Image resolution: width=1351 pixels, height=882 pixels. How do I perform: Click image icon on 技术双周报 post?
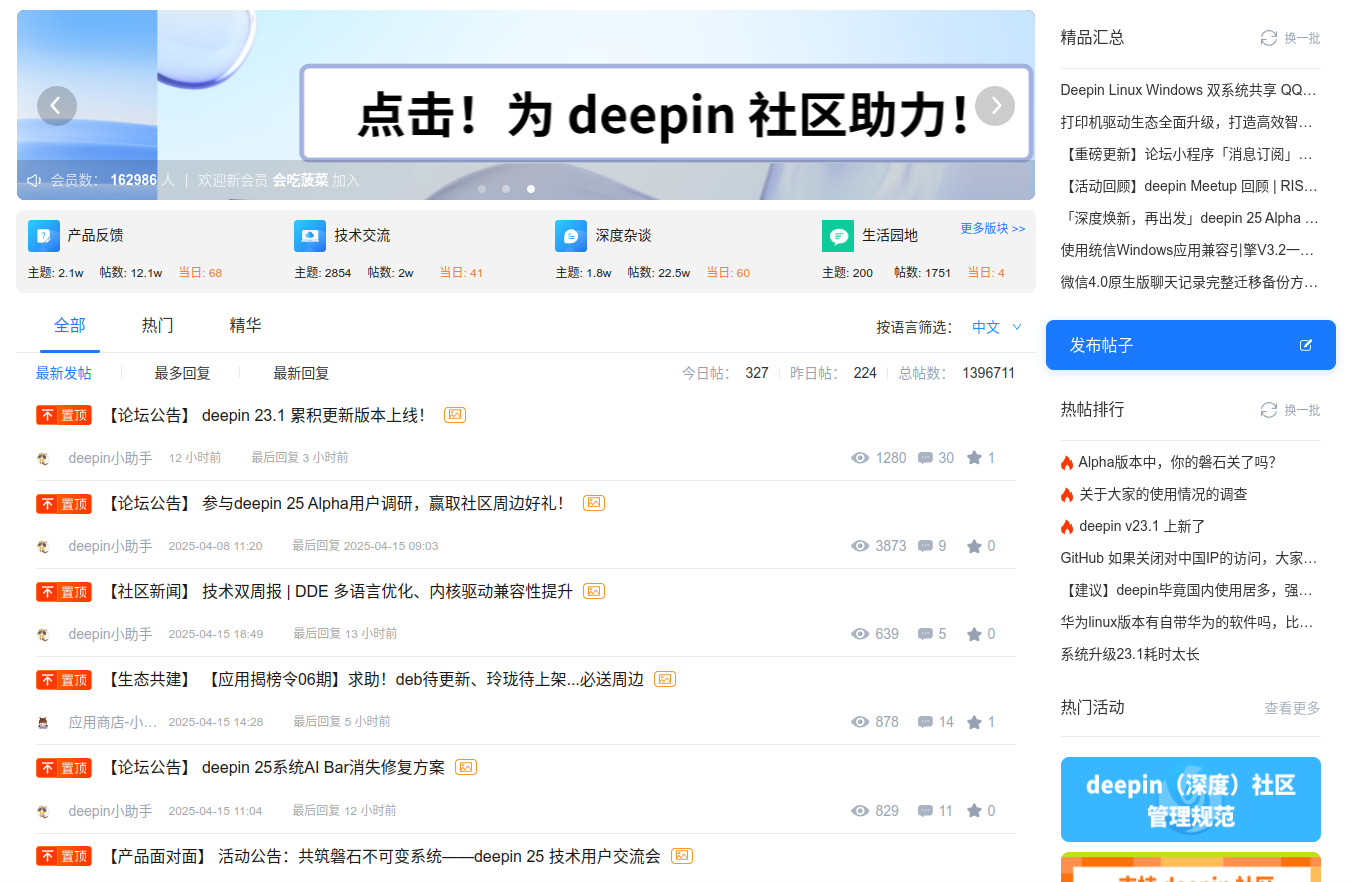pos(594,591)
